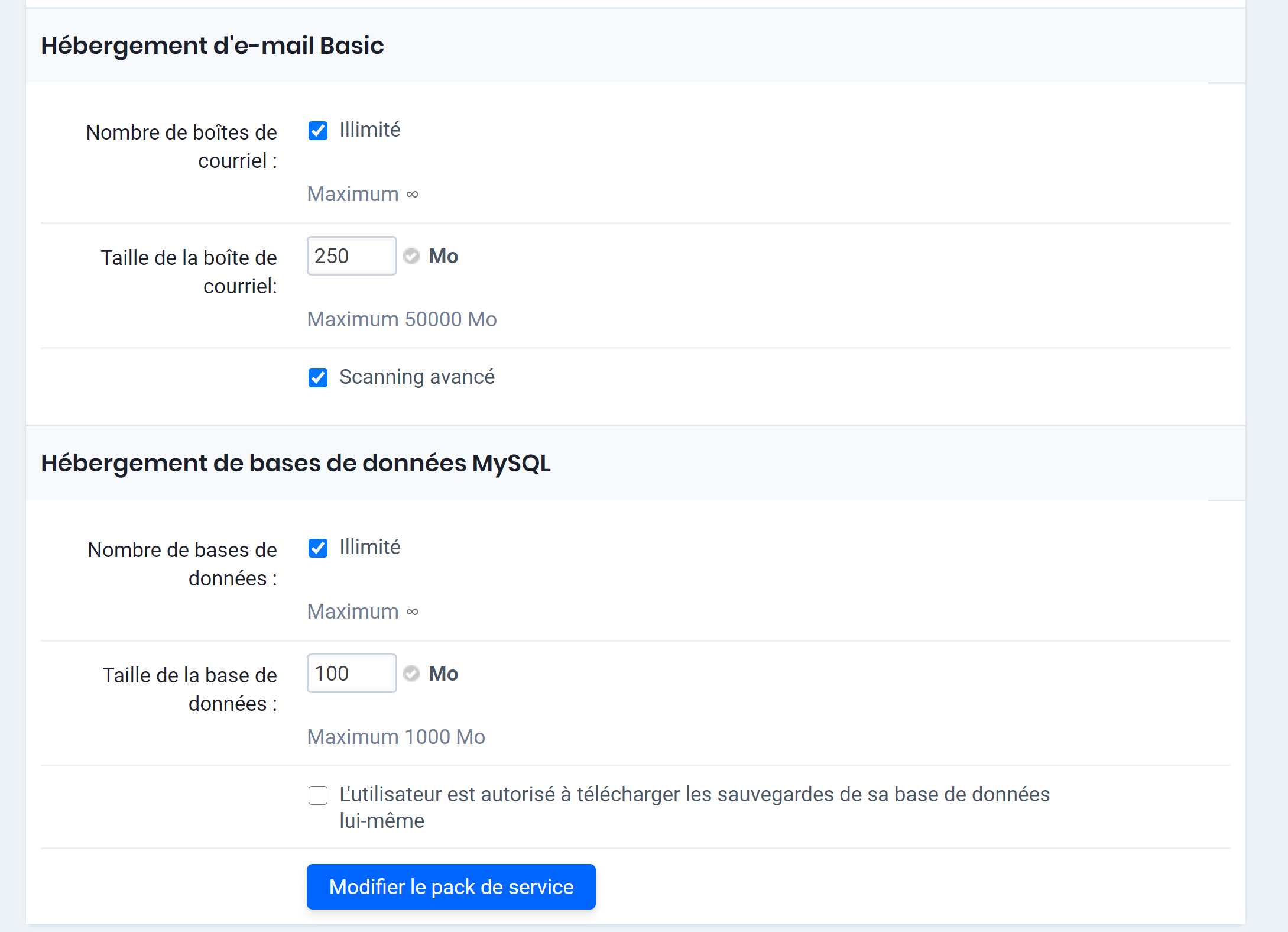Click the Maximum 1000 Mo helper text

395,736
